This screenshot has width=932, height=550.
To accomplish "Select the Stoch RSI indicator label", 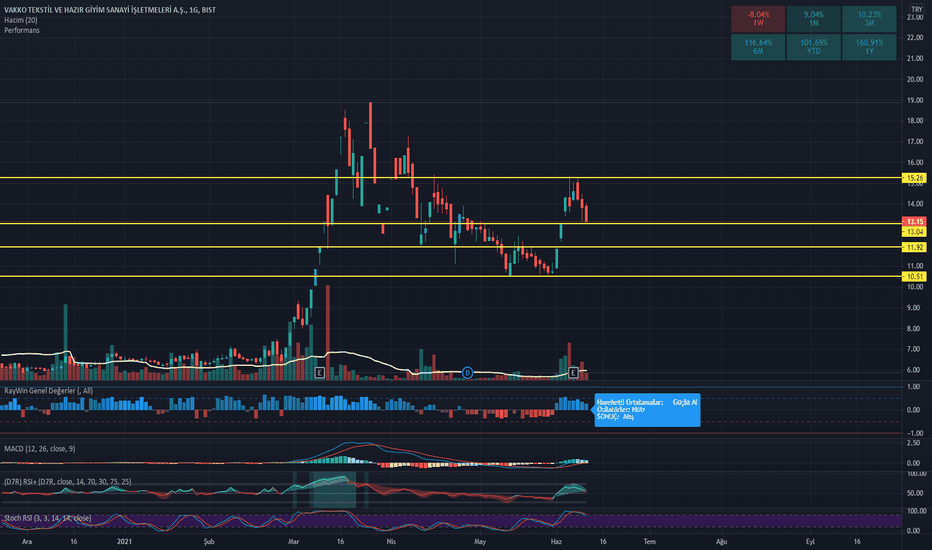I will coord(48,518).
